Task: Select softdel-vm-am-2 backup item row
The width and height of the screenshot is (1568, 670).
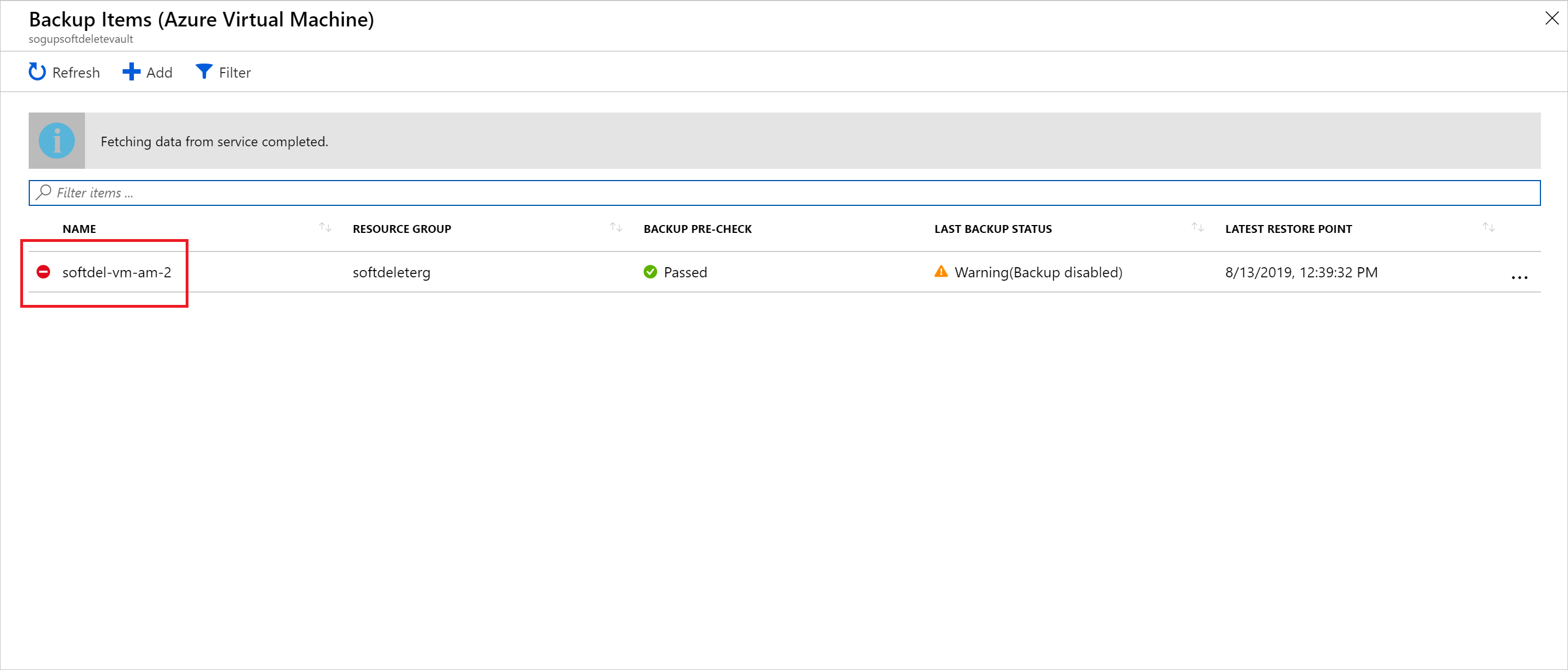Action: [116, 271]
